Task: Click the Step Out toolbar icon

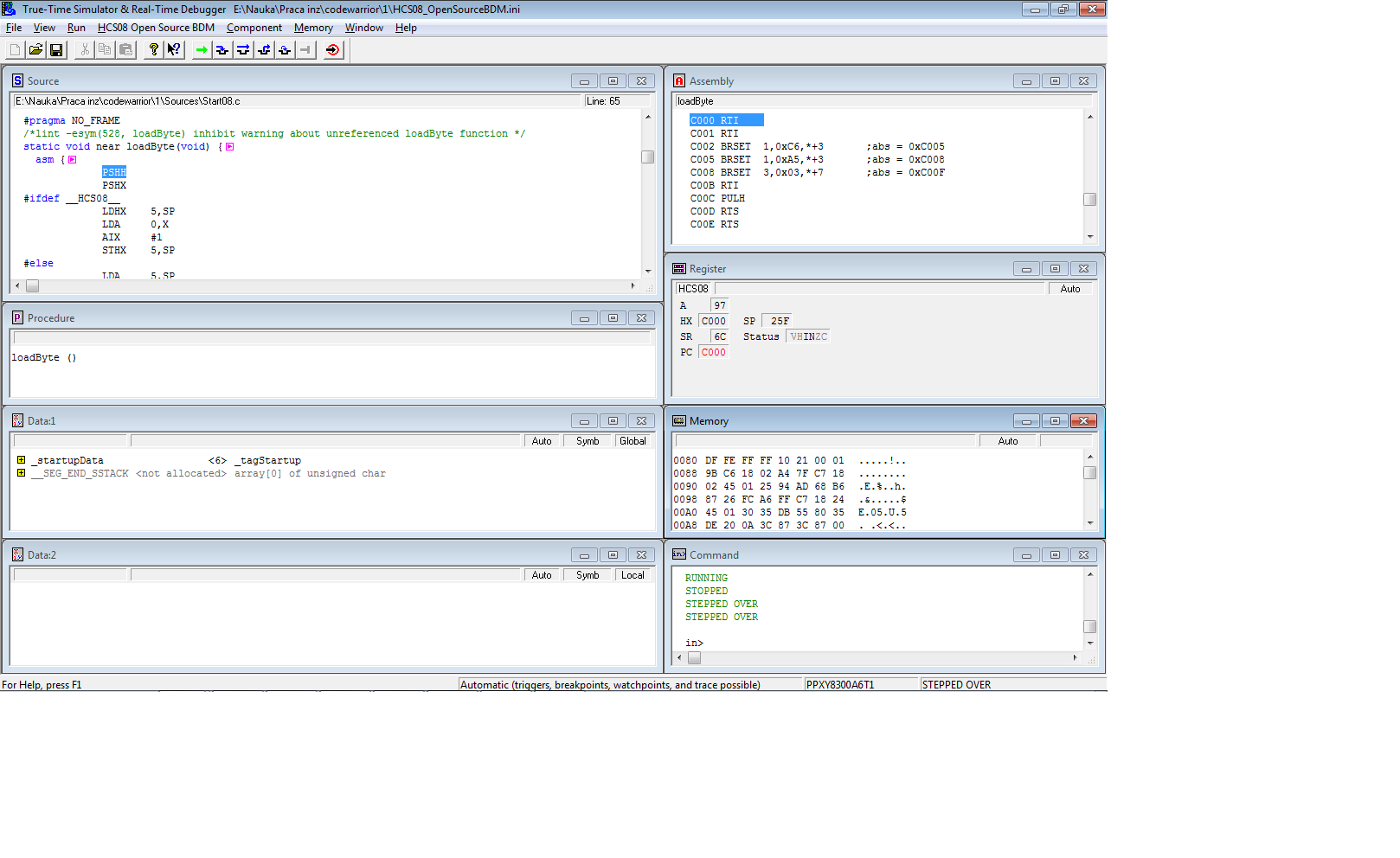Action: pyautogui.click(x=264, y=50)
